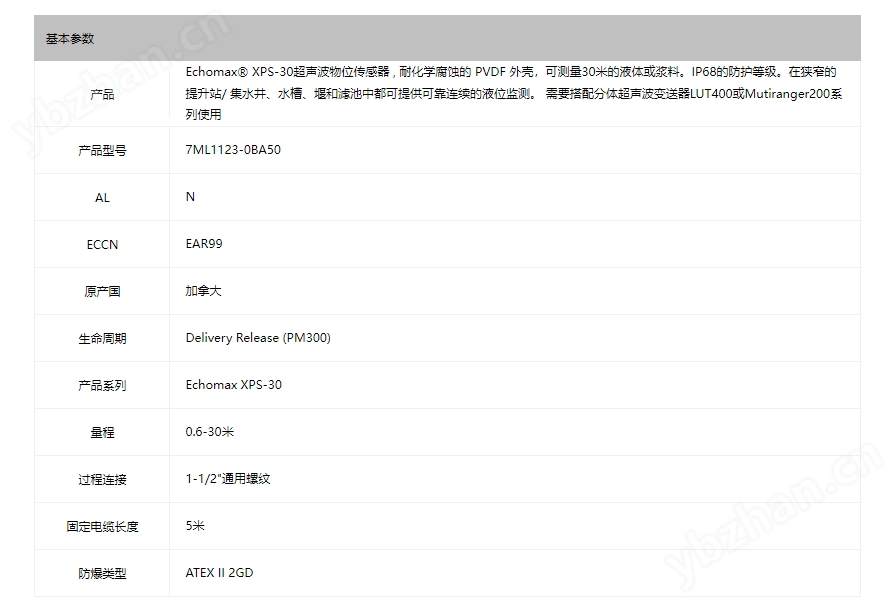896x604 pixels.
Task: Select the EAR99 value cell
Action: [x=205, y=244]
